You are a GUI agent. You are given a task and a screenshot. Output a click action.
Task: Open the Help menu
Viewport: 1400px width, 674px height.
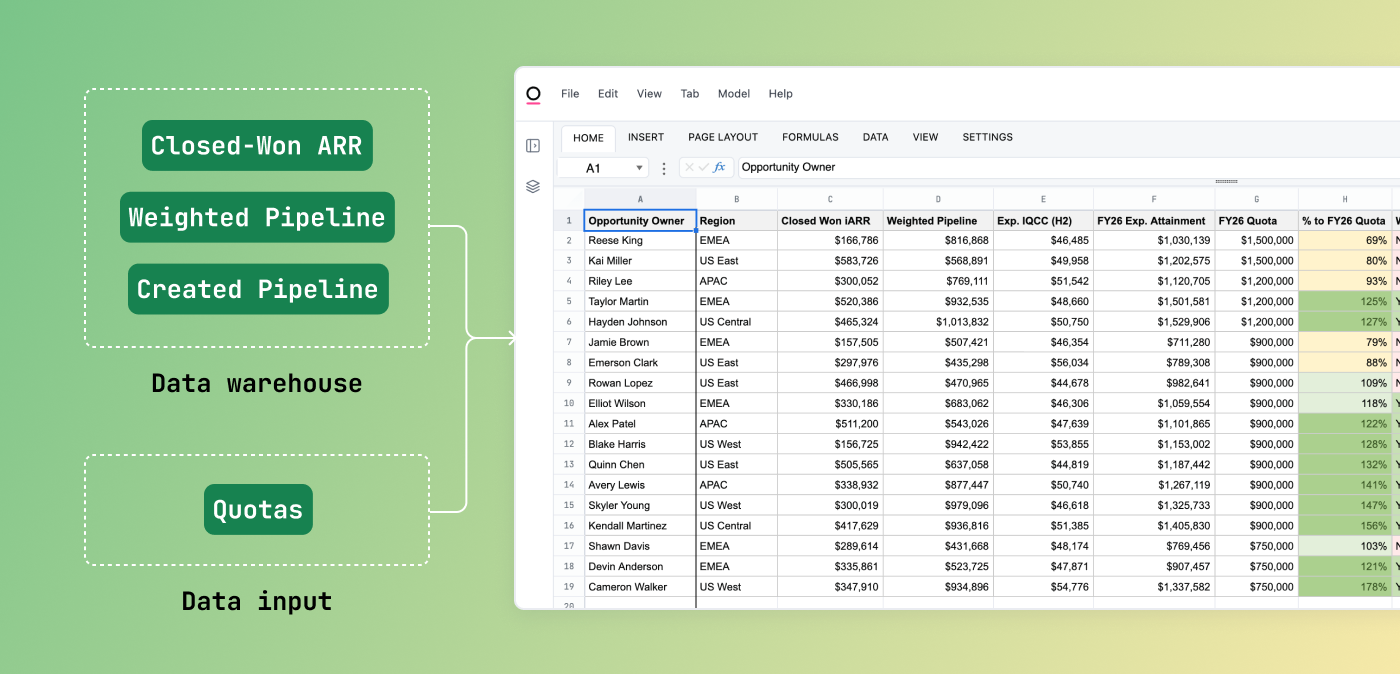(x=780, y=94)
